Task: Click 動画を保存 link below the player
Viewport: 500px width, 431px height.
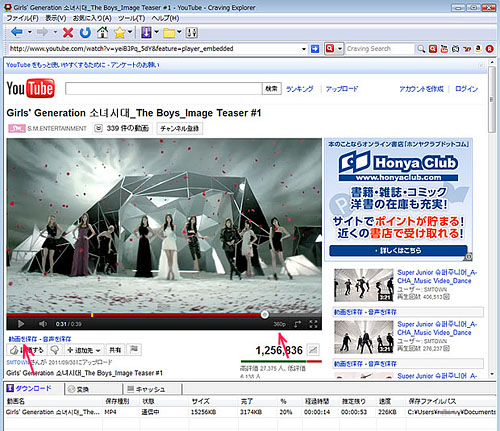Action: pos(23,339)
